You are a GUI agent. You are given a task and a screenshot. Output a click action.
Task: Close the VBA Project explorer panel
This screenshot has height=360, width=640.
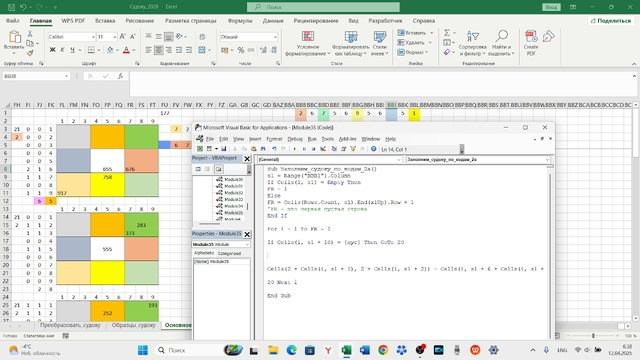247,159
